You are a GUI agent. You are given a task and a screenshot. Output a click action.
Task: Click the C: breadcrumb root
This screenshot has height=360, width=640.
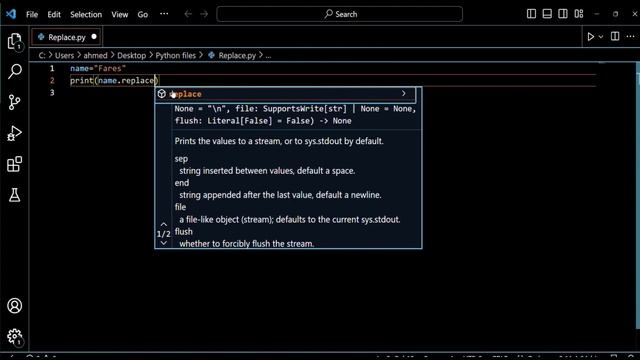tap(42, 56)
